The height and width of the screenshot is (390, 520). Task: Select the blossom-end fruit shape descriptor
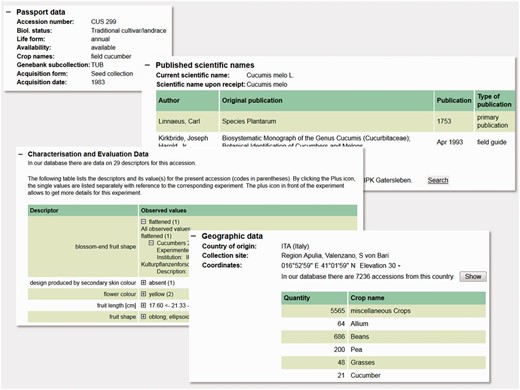click(105, 247)
